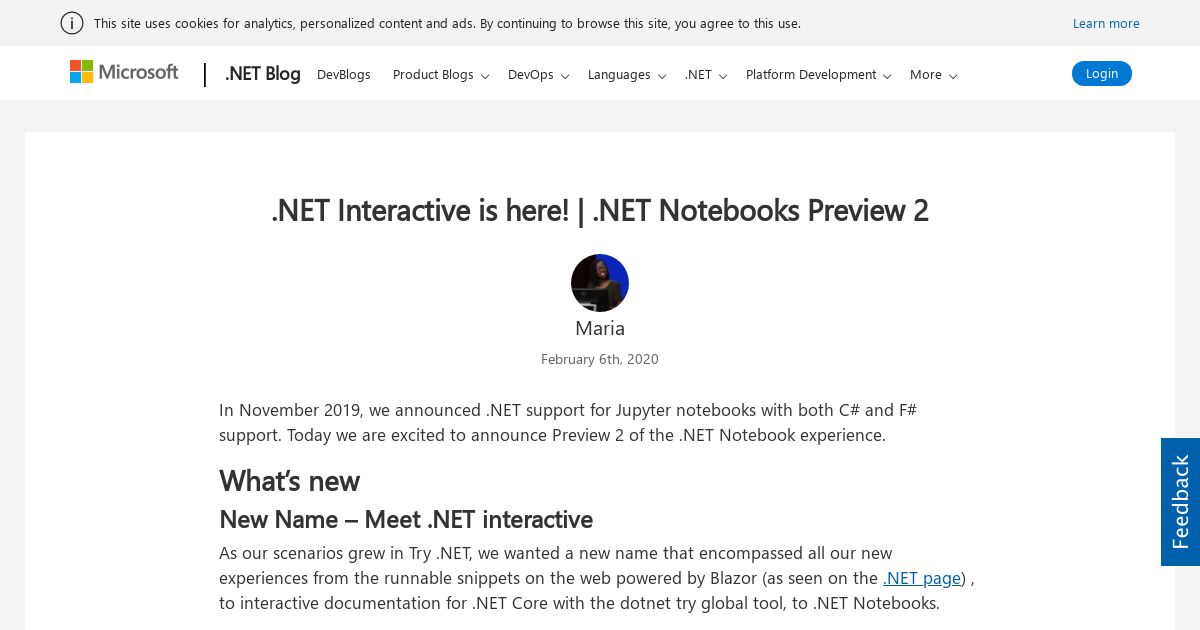Image resolution: width=1200 pixels, height=630 pixels.
Task: Open the Languages dropdown
Action: (x=627, y=75)
